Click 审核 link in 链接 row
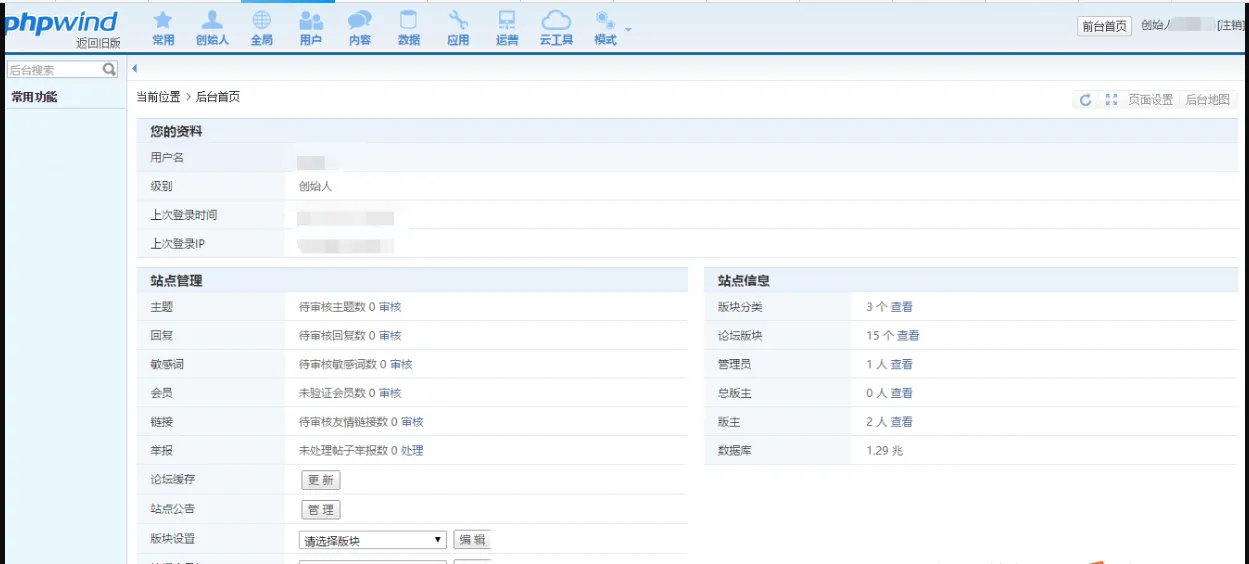 (412, 422)
